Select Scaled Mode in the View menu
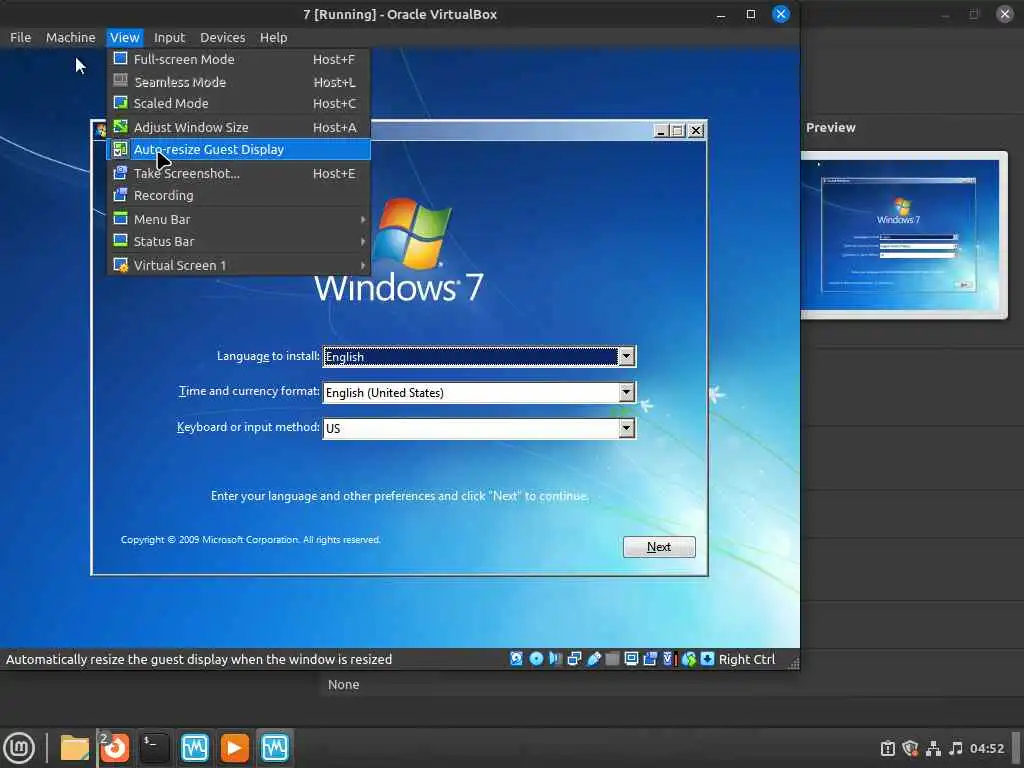This screenshot has height=768, width=1024. (238, 103)
